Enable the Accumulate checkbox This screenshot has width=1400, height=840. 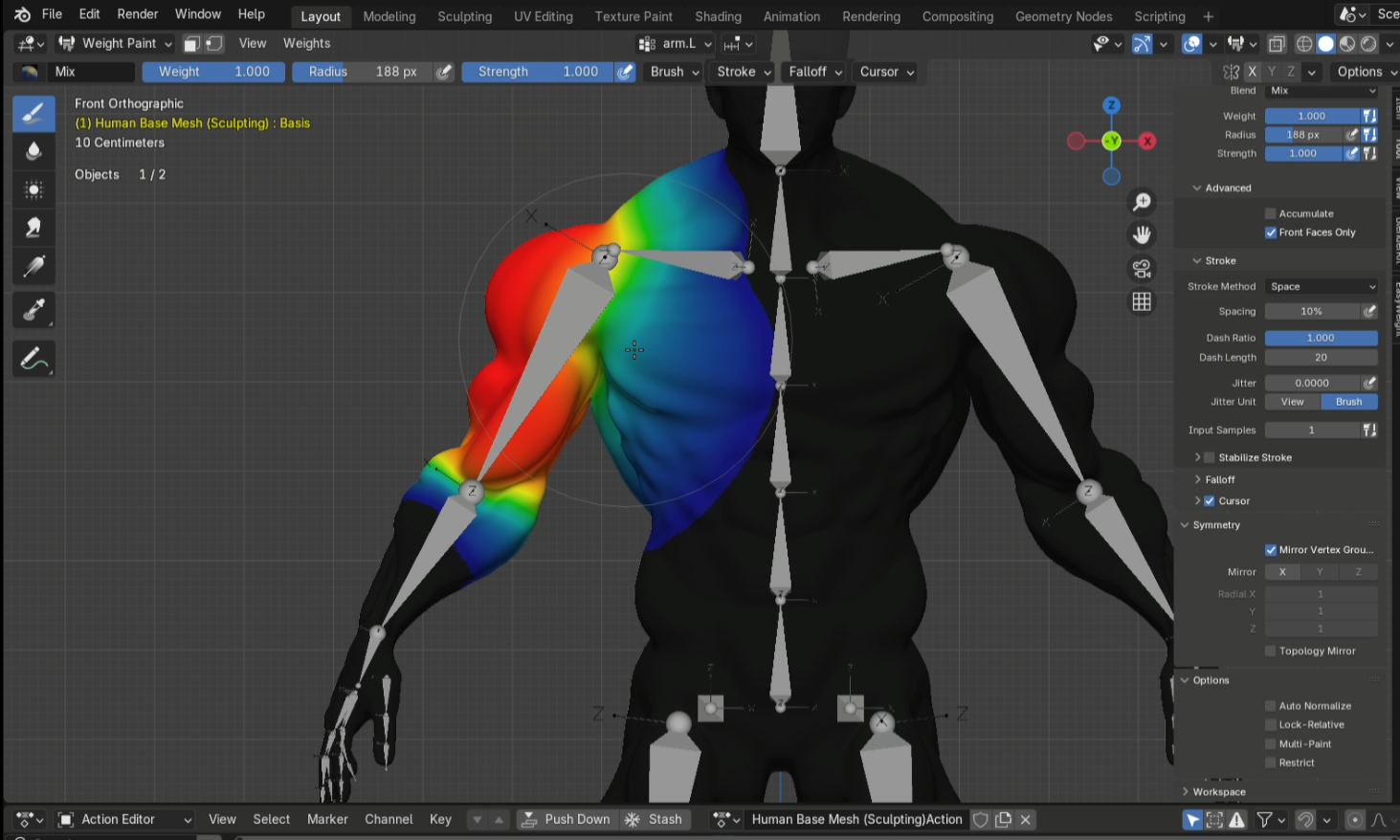tap(1271, 214)
